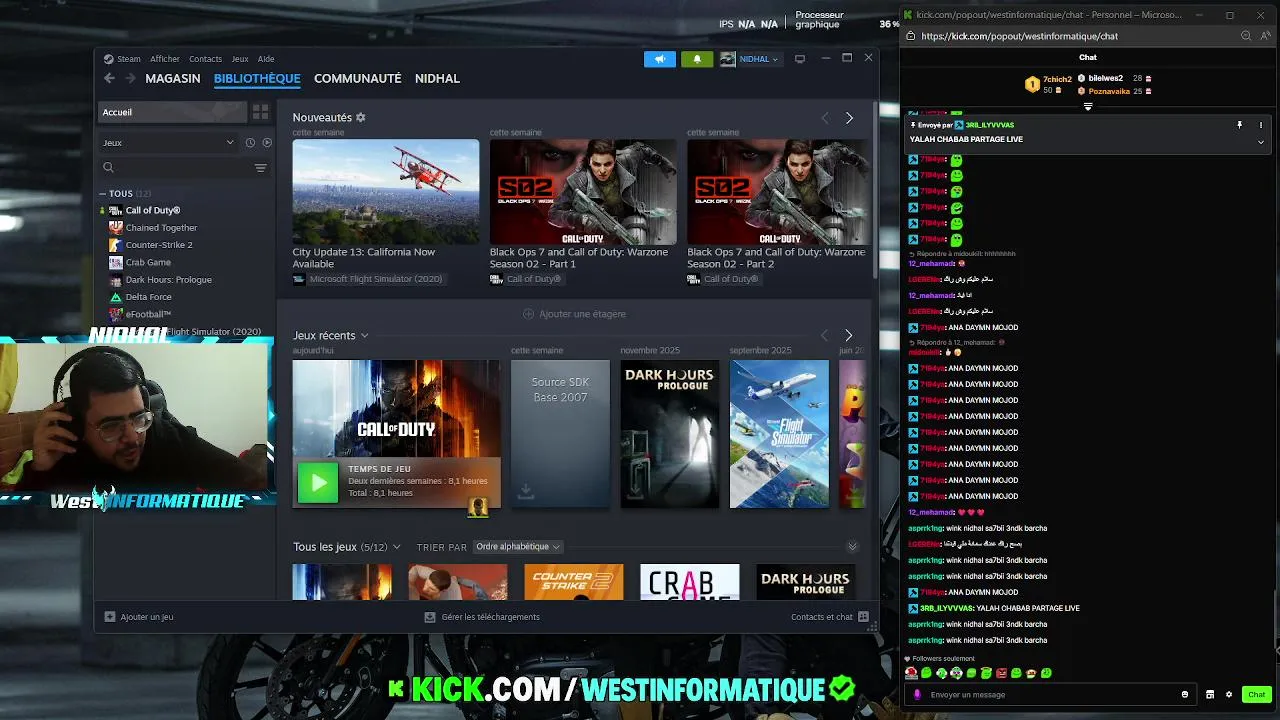Click the library search magnifier icon
Viewport: 1280px width, 720px height.
pyautogui.click(x=109, y=168)
